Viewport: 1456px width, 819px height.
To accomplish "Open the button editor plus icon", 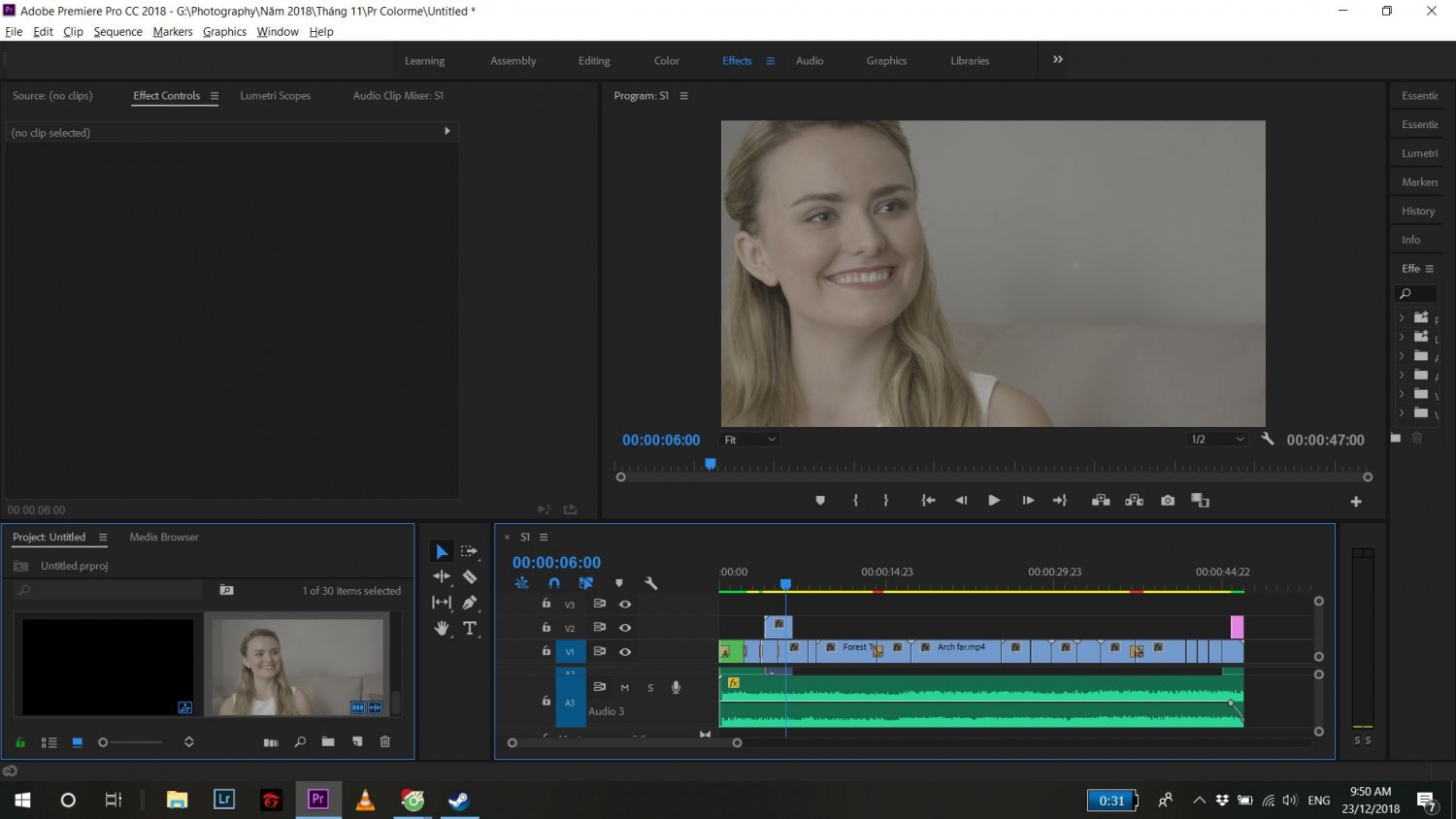I will tap(1356, 502).
